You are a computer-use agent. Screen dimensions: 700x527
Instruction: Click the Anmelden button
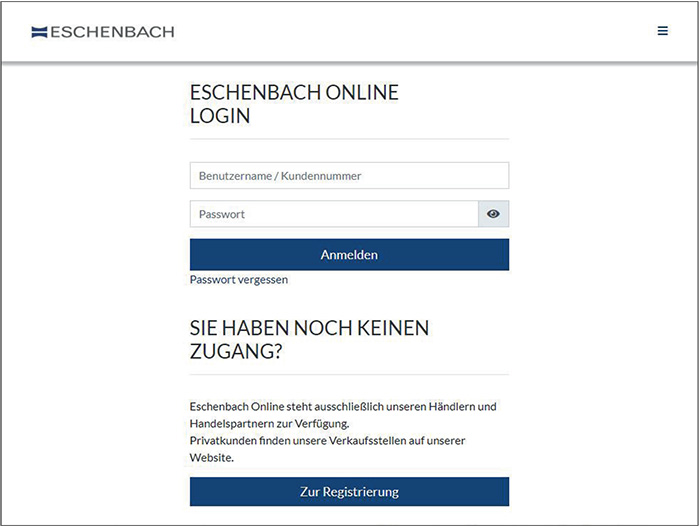point(349,255)
